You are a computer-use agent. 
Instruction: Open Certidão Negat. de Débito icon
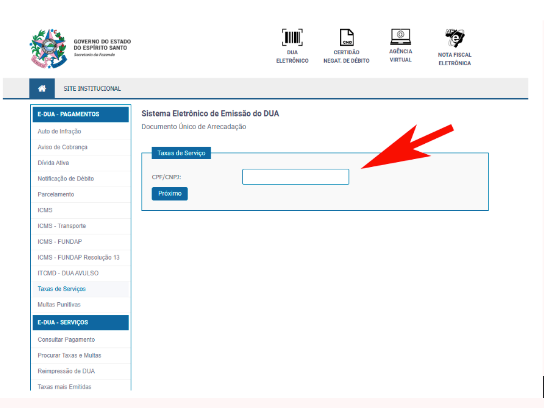click(346, 37)
